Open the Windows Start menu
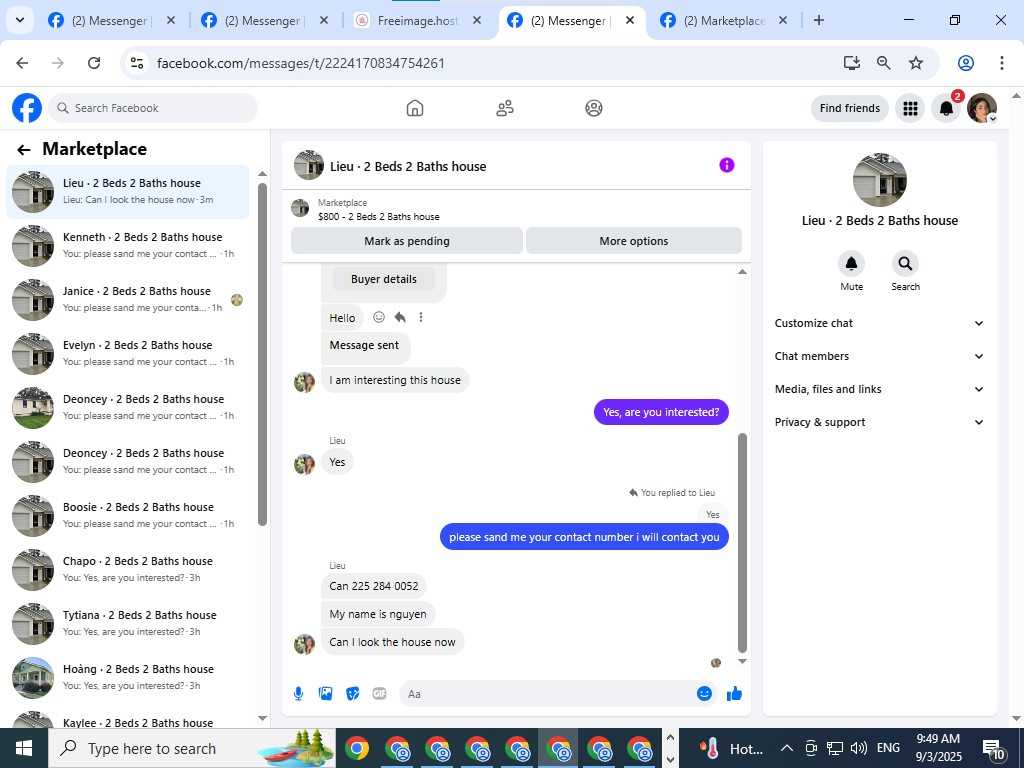This screenshot has height=768, width=1024. (x=24, y=748)
